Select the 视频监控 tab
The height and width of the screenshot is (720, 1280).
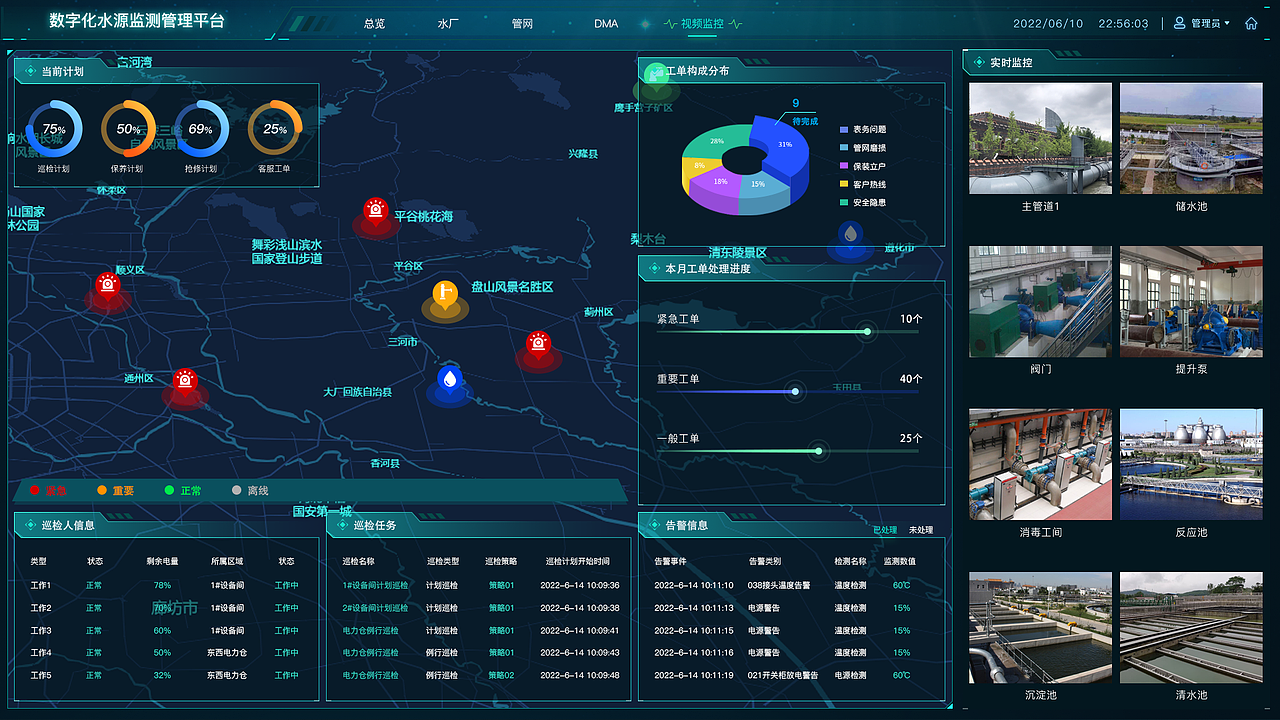point(702,23)
